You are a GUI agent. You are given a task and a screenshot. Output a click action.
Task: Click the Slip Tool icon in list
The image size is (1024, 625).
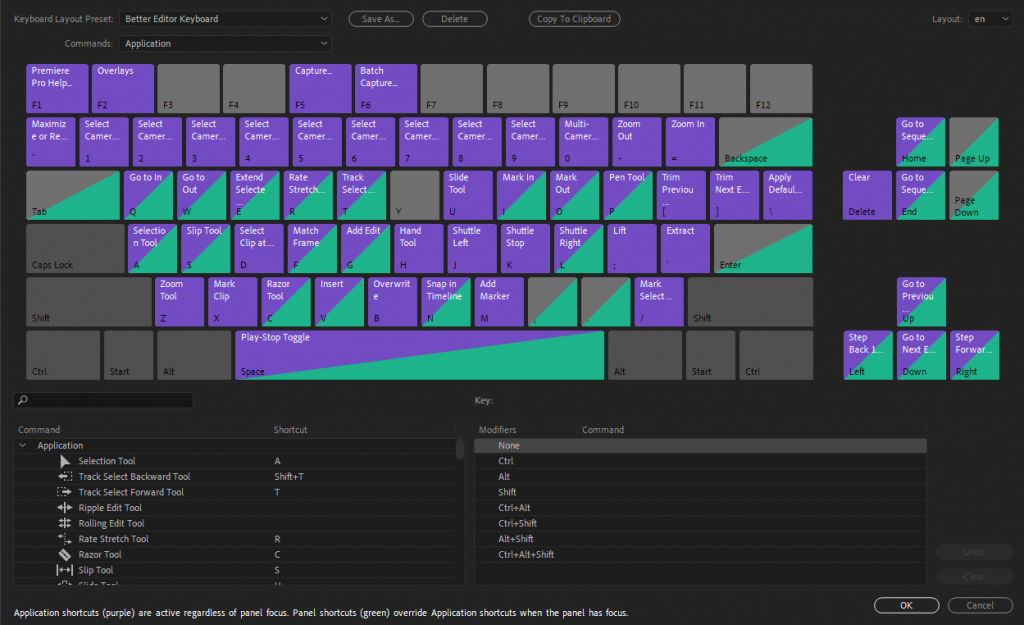(66, 570)
